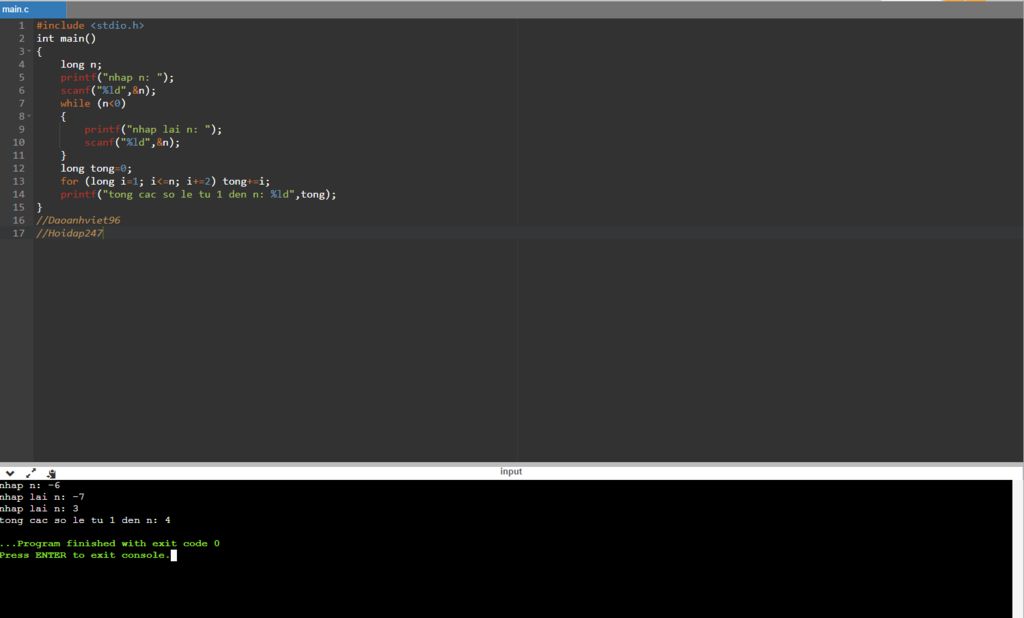Screen dimensions: 1024x618
Task: Click line number 12 in the gutter
Action: pos(18,169)
